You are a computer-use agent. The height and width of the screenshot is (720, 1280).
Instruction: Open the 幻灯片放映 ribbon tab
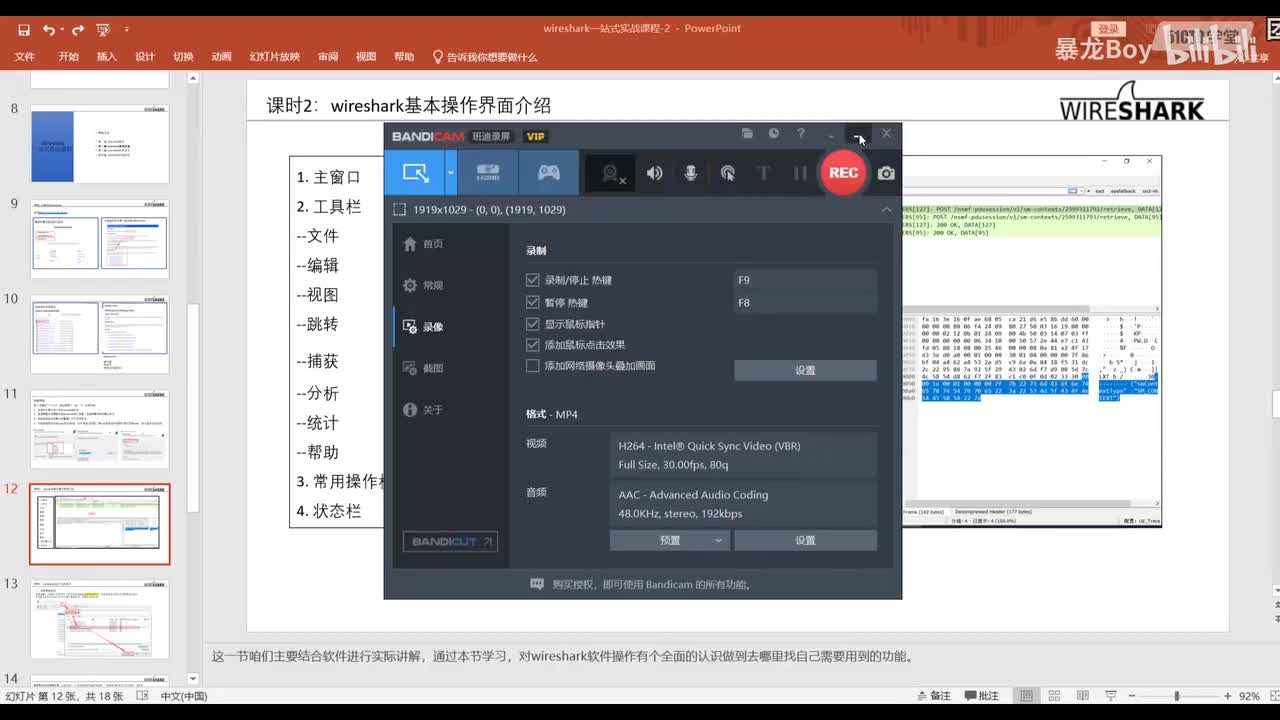[275, 57]
